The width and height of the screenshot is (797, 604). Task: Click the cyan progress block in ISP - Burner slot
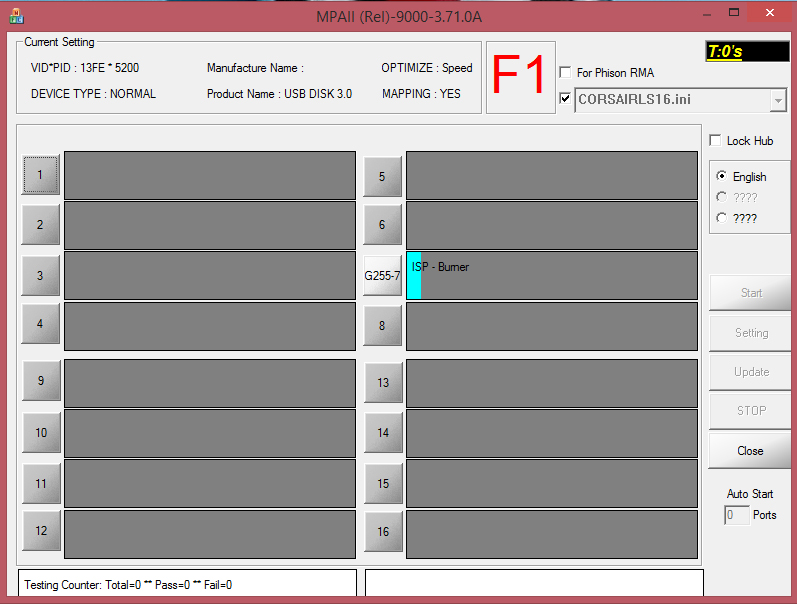click(414, 276)
